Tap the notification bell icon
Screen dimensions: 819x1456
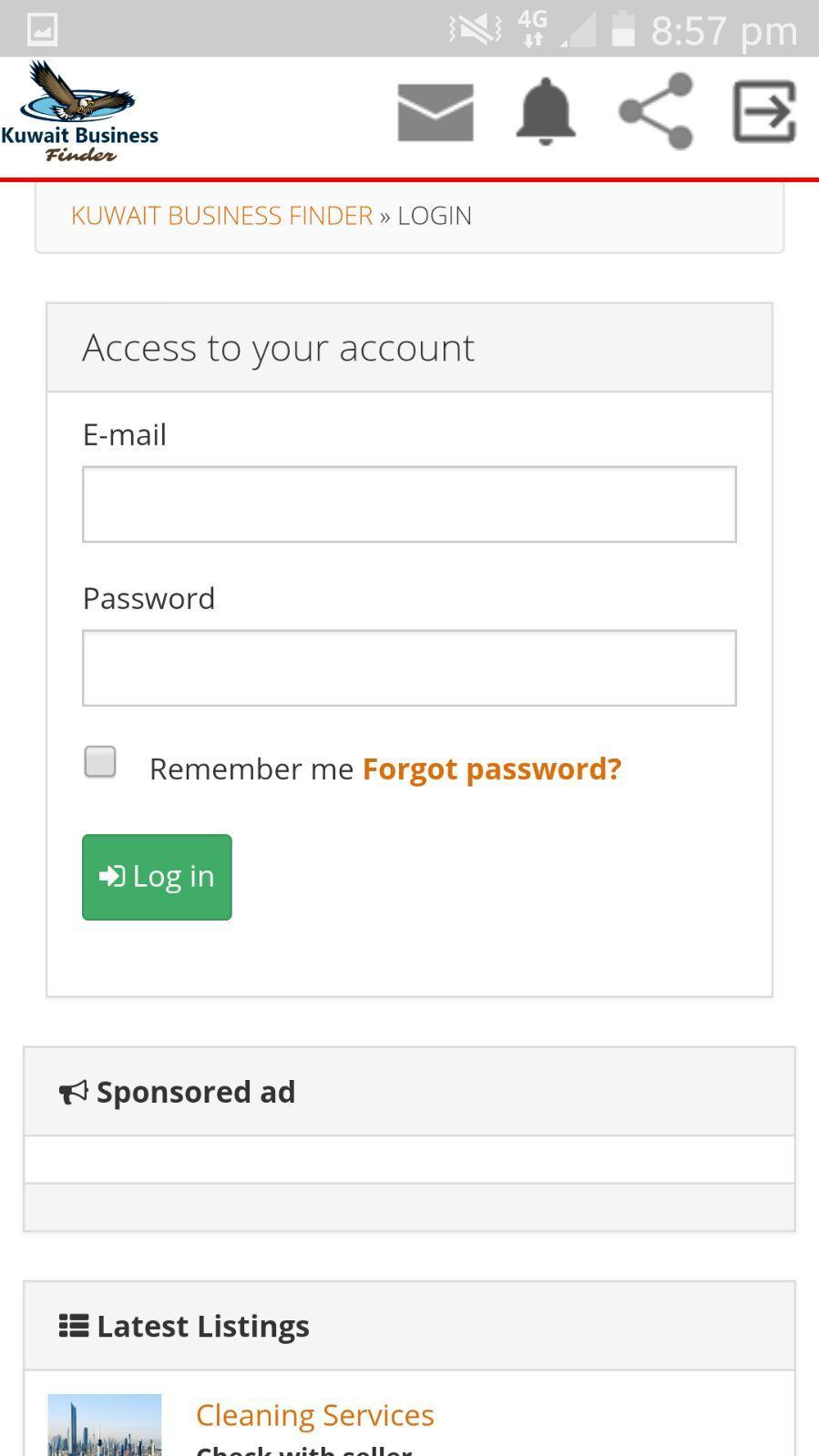[x=546, y=111]
